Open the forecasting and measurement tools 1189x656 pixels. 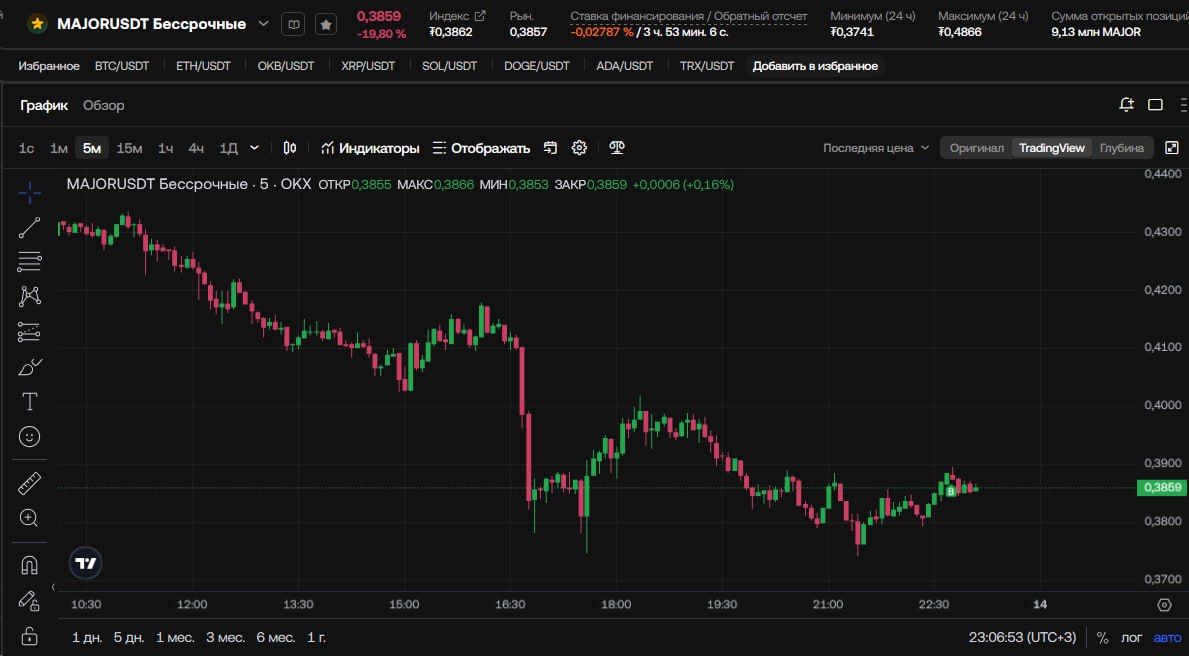coord(30,331)
